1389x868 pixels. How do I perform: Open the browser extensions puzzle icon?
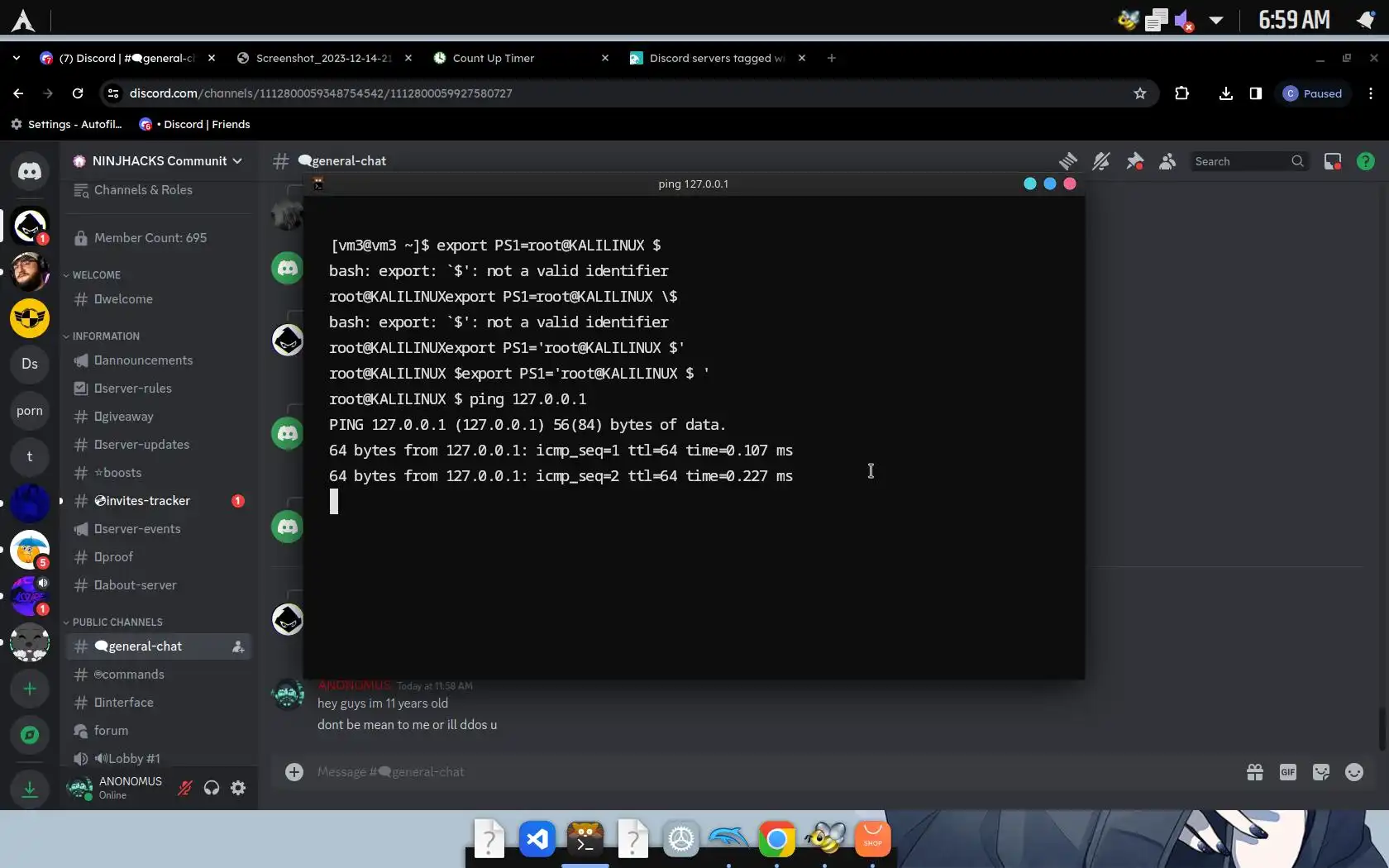(x=1182, y=93)
